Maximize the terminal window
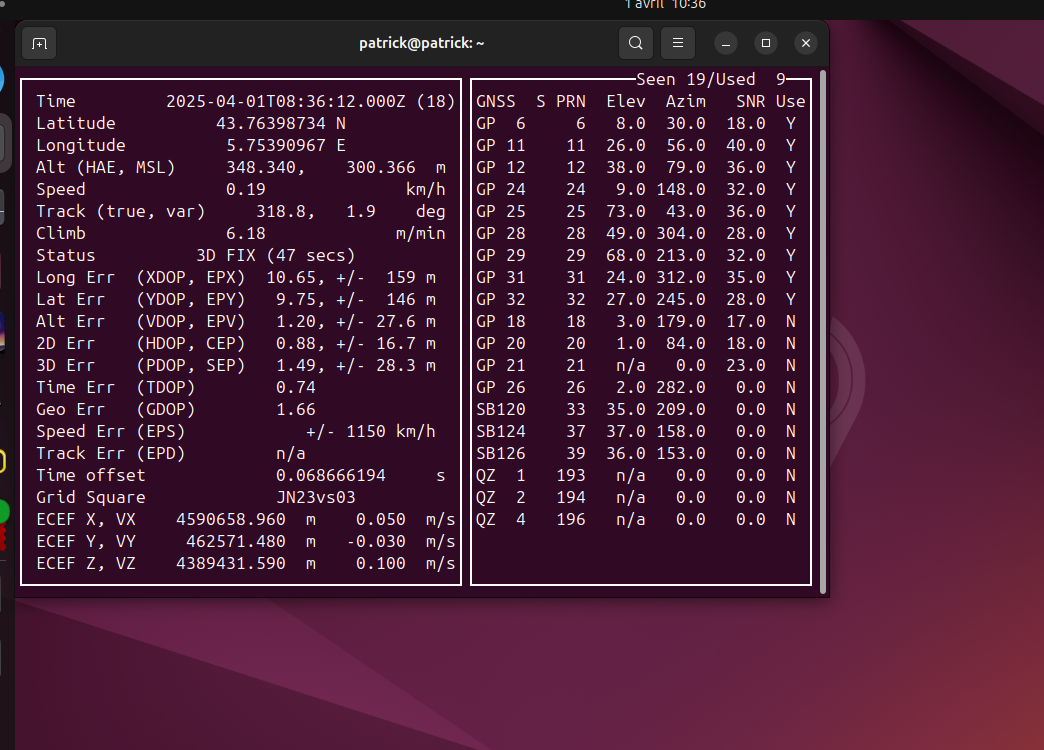This screenshot has width=1044, height=750. (766, 43)
